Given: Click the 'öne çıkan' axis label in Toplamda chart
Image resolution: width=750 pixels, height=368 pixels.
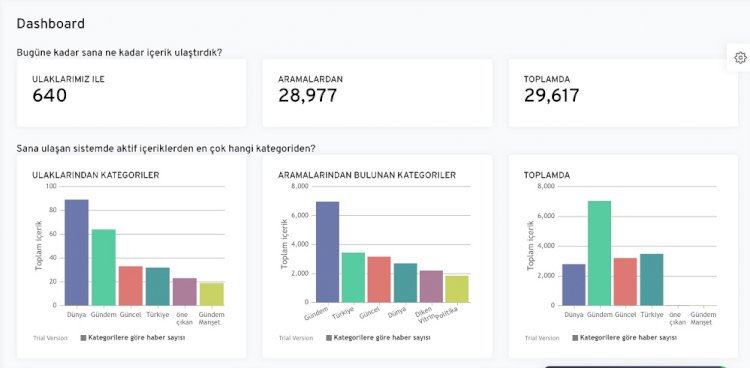Looking at the screenshot, I should [677, 319].
